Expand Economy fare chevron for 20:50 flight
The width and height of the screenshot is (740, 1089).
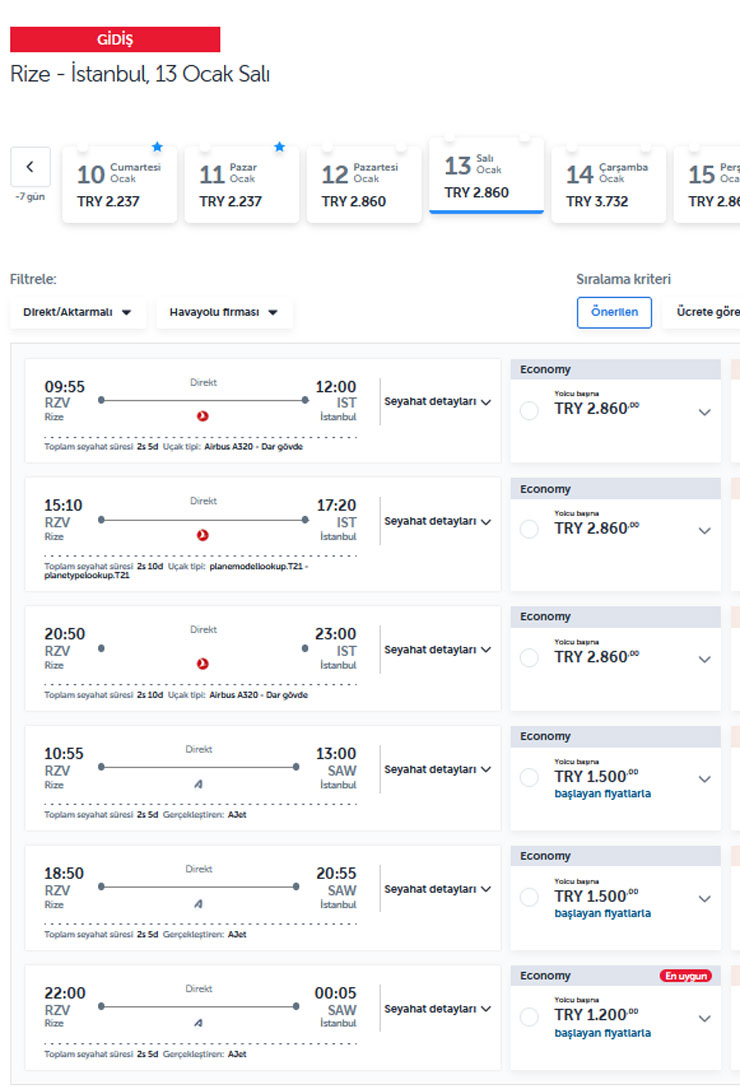pyautogui.click(x=704, y=660)
